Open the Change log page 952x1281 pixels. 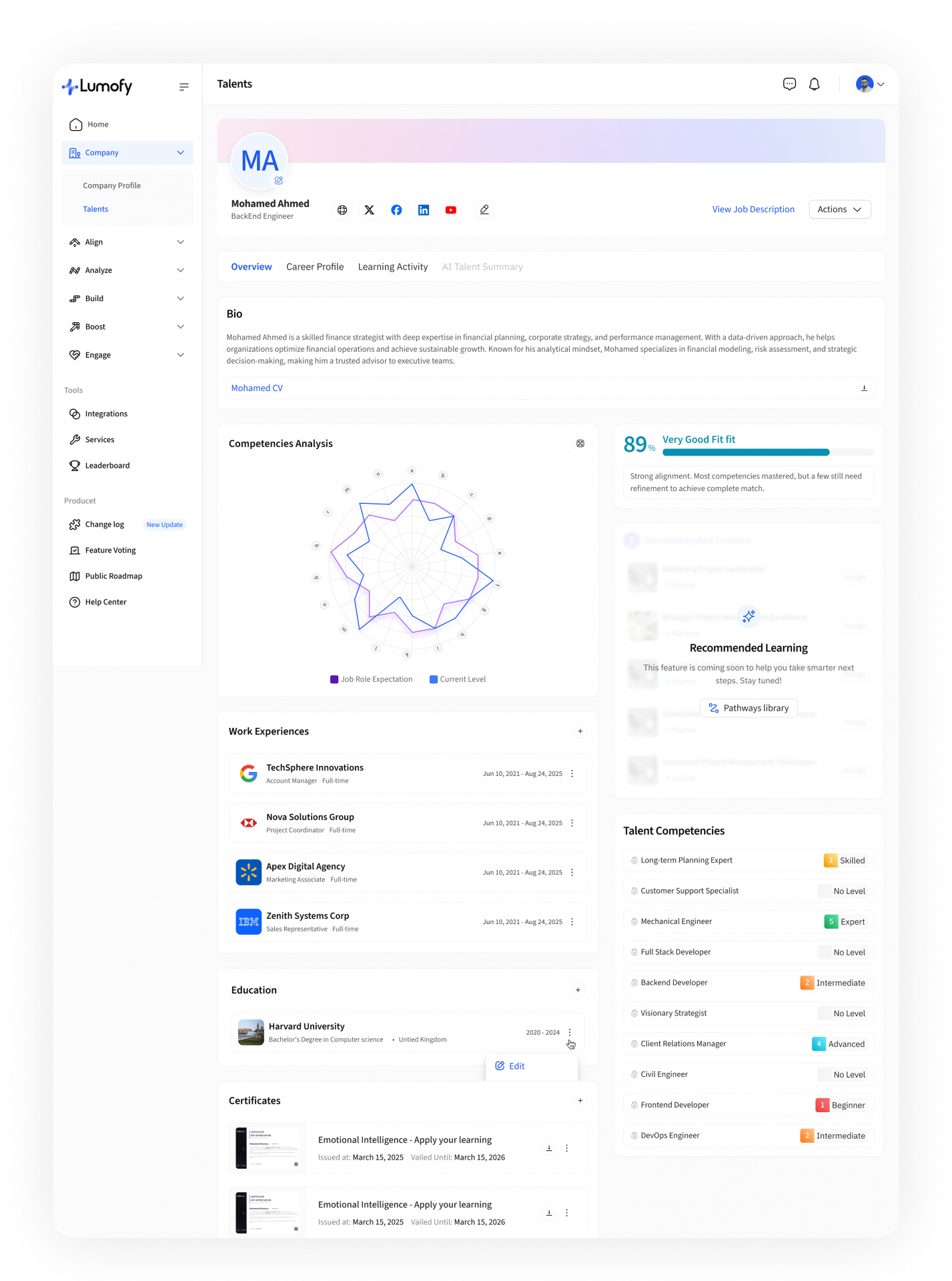[97, 524]
